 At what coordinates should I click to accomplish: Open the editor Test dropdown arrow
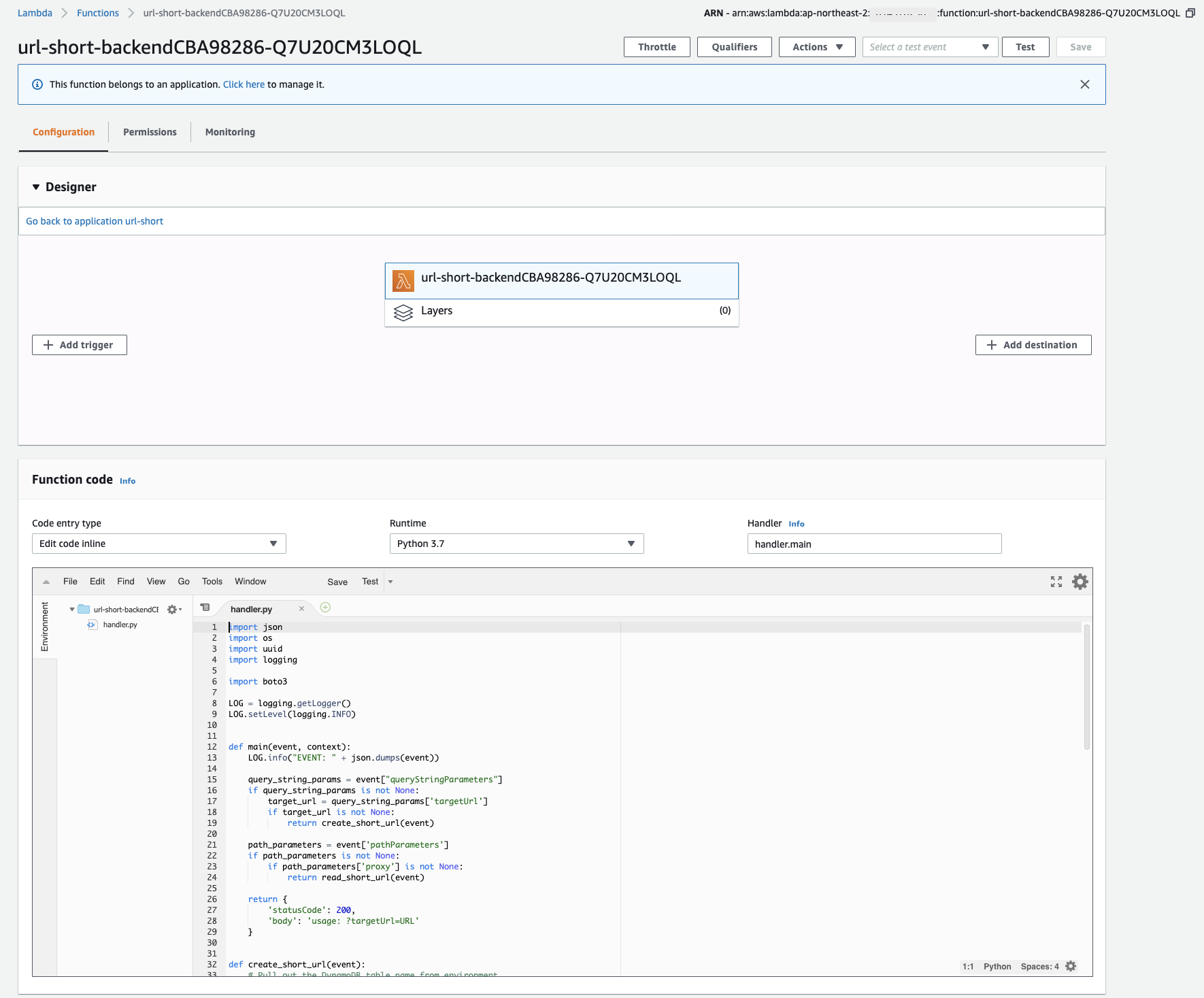click(x=390, y=582)
